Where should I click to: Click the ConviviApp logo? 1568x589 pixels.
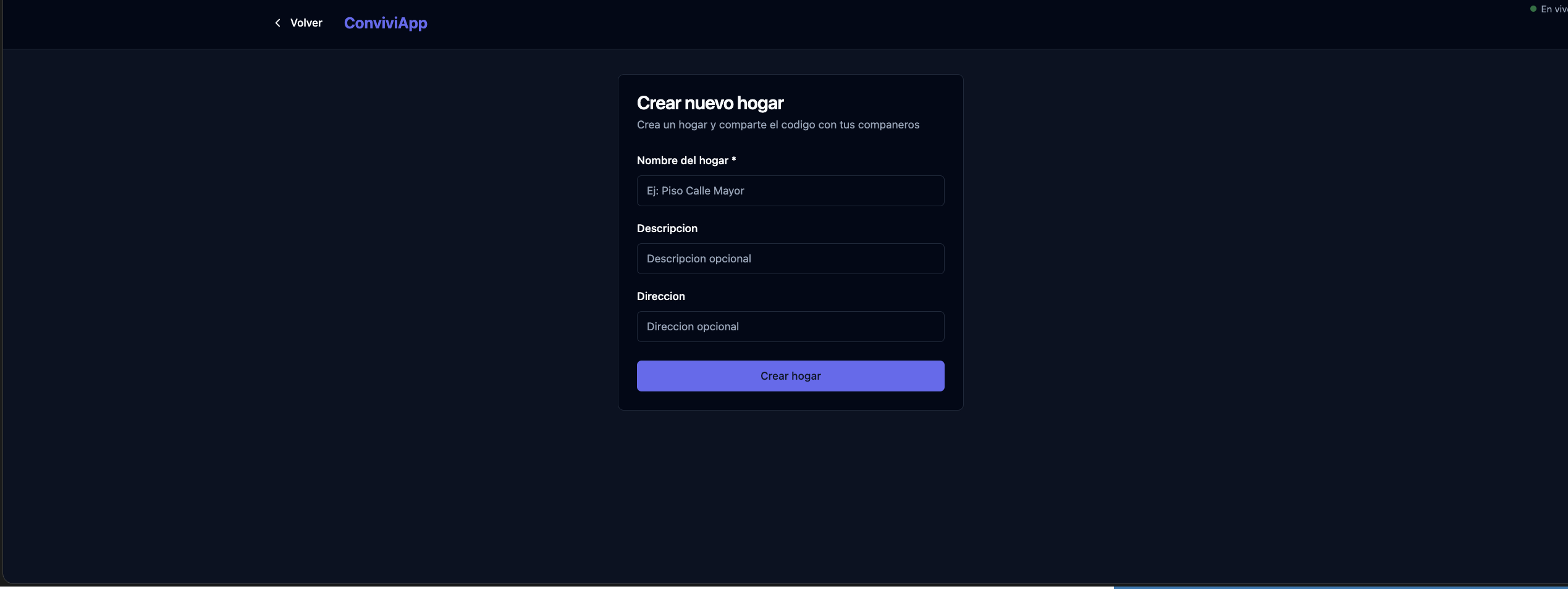click(x=386, y=23)
